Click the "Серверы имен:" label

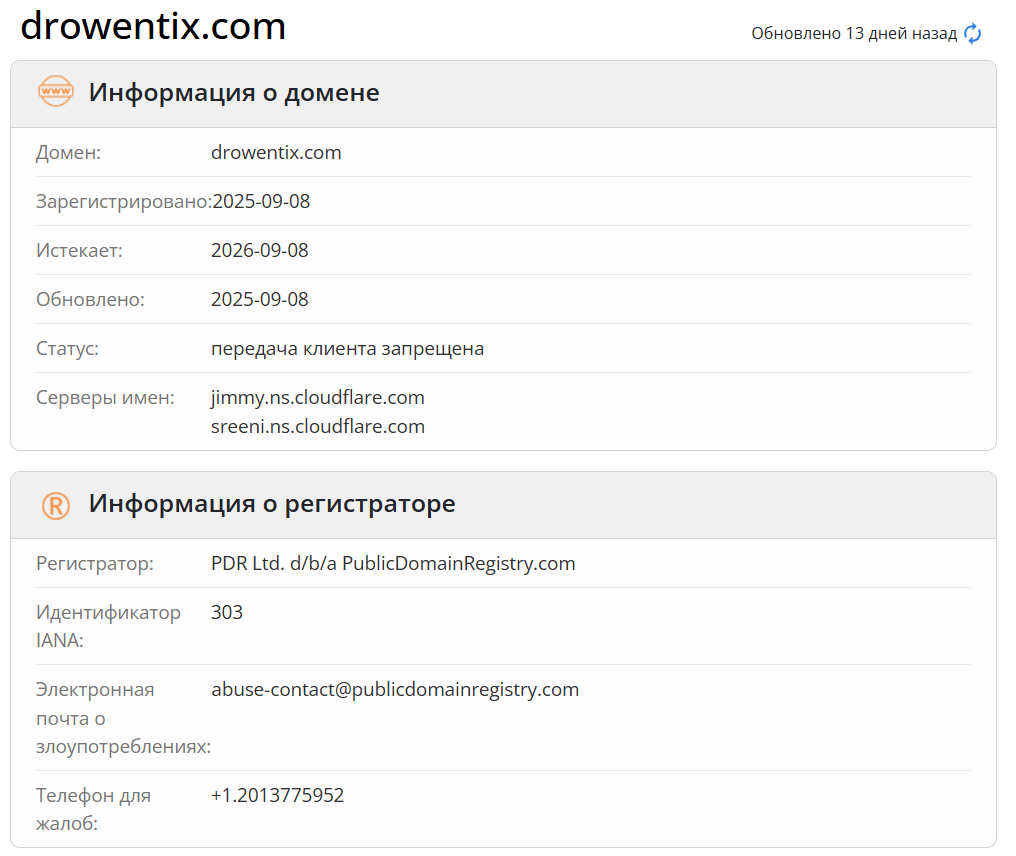pyautogui.click(x=105, y=398)
